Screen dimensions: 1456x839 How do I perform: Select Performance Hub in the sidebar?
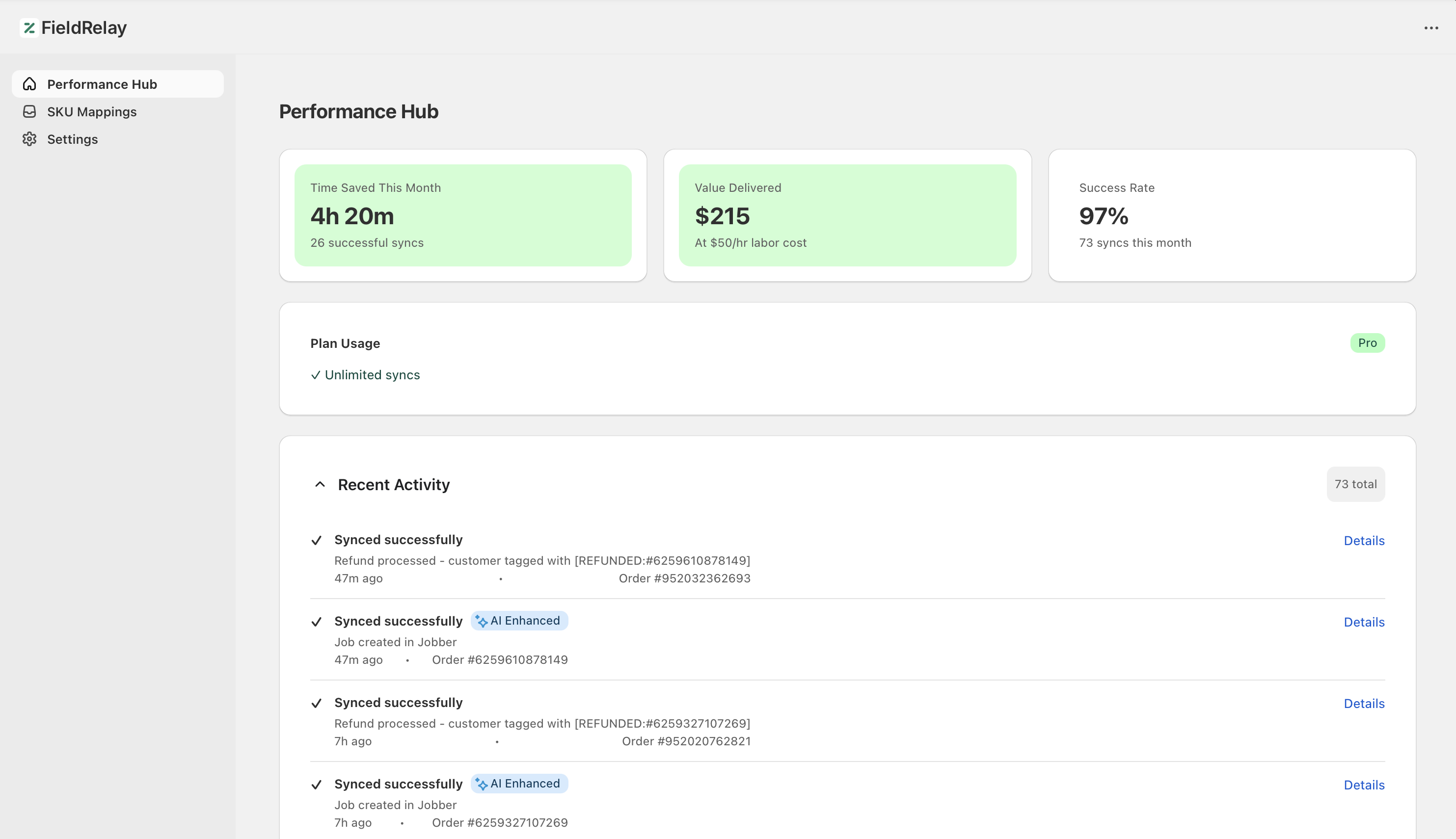click(x=102, y=84)
